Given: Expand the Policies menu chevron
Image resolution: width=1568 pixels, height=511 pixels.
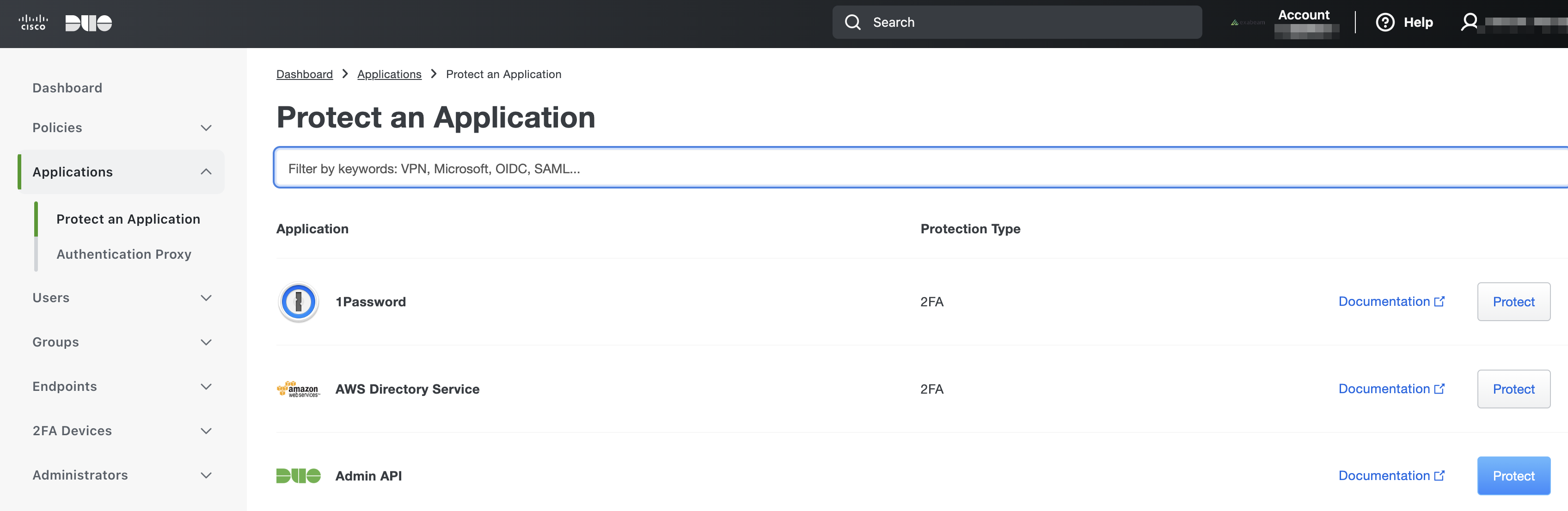Looking at the screenshot, I should point(206,128).
